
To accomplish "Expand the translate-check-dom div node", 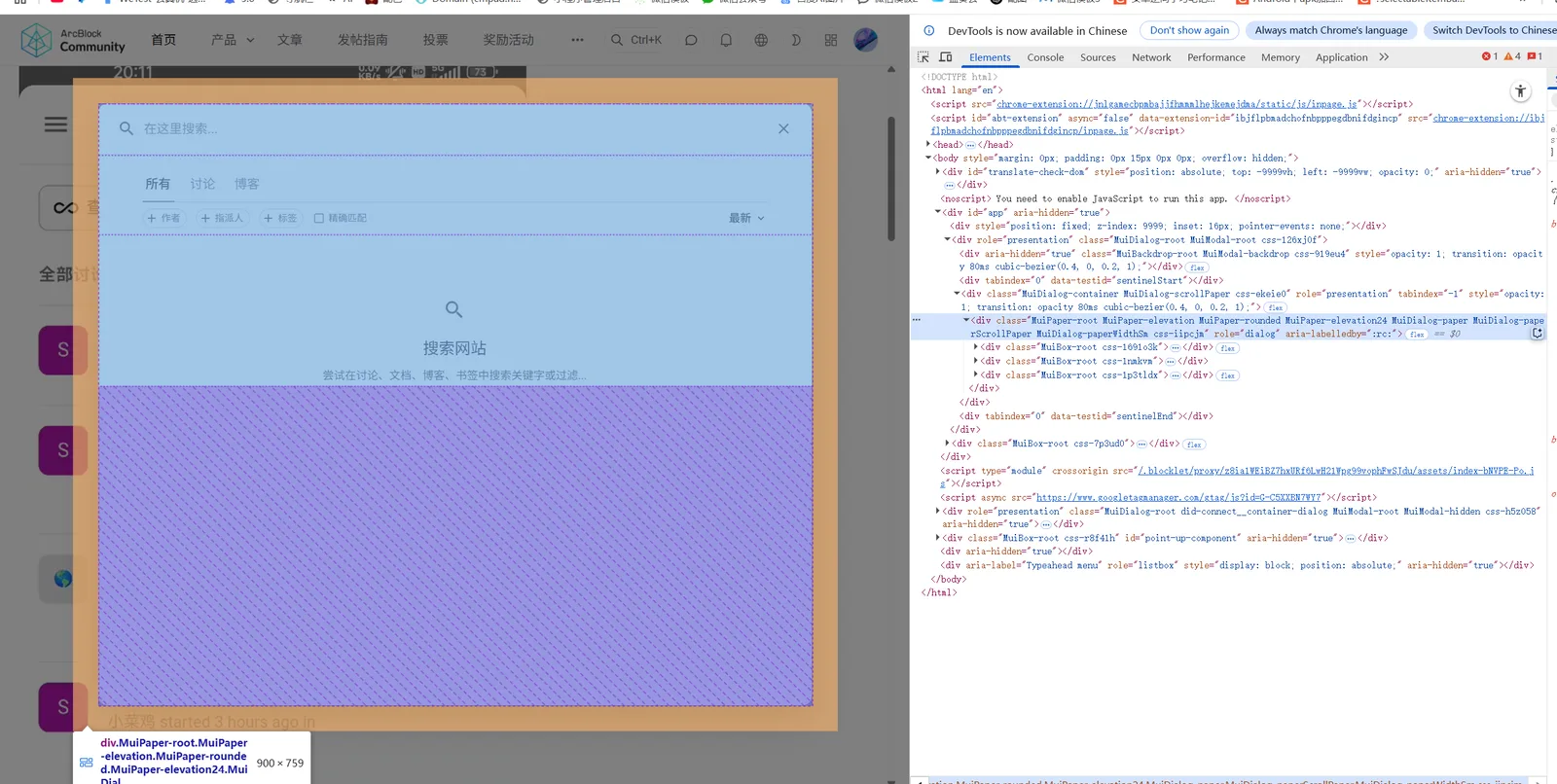I will tap(937, 171).
